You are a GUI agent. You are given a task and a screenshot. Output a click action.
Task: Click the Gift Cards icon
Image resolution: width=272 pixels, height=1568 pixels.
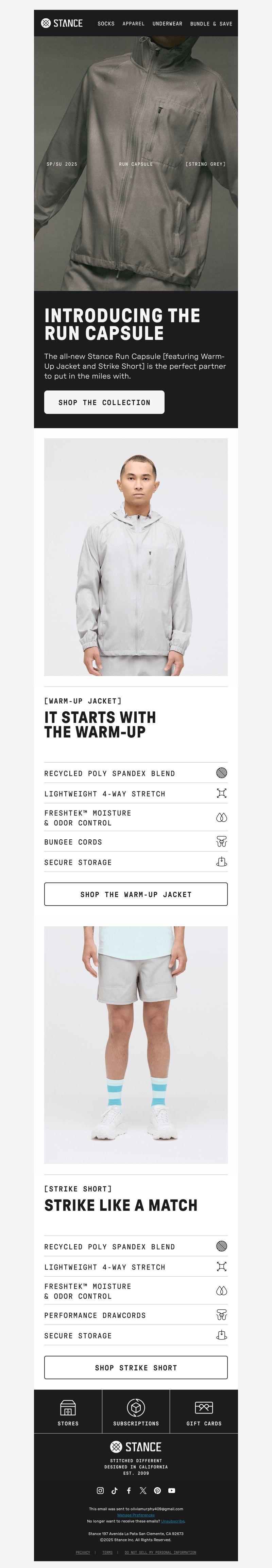tap(204, 1407)
